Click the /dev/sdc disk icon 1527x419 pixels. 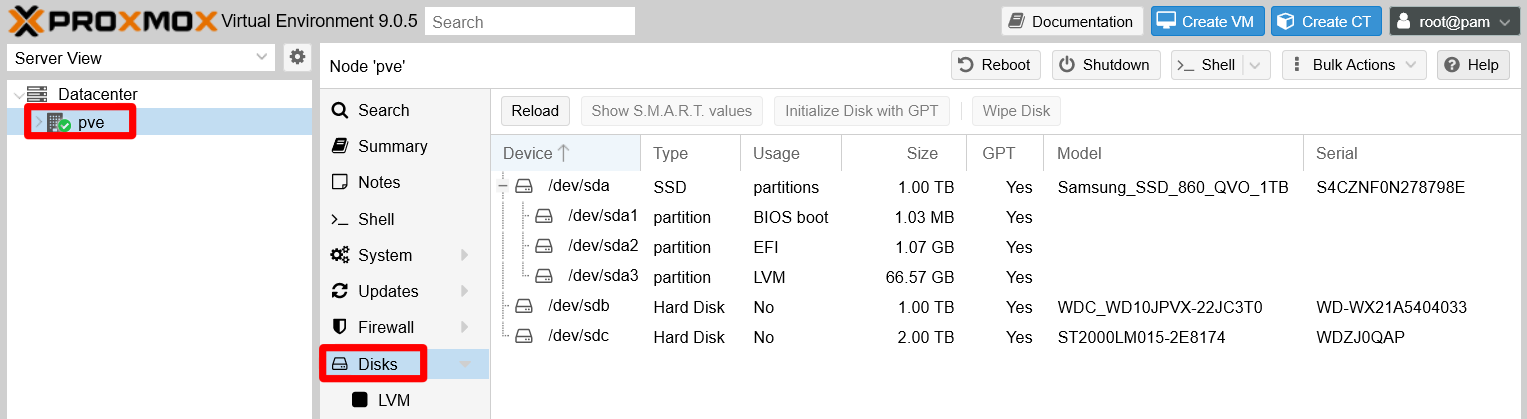525,336
